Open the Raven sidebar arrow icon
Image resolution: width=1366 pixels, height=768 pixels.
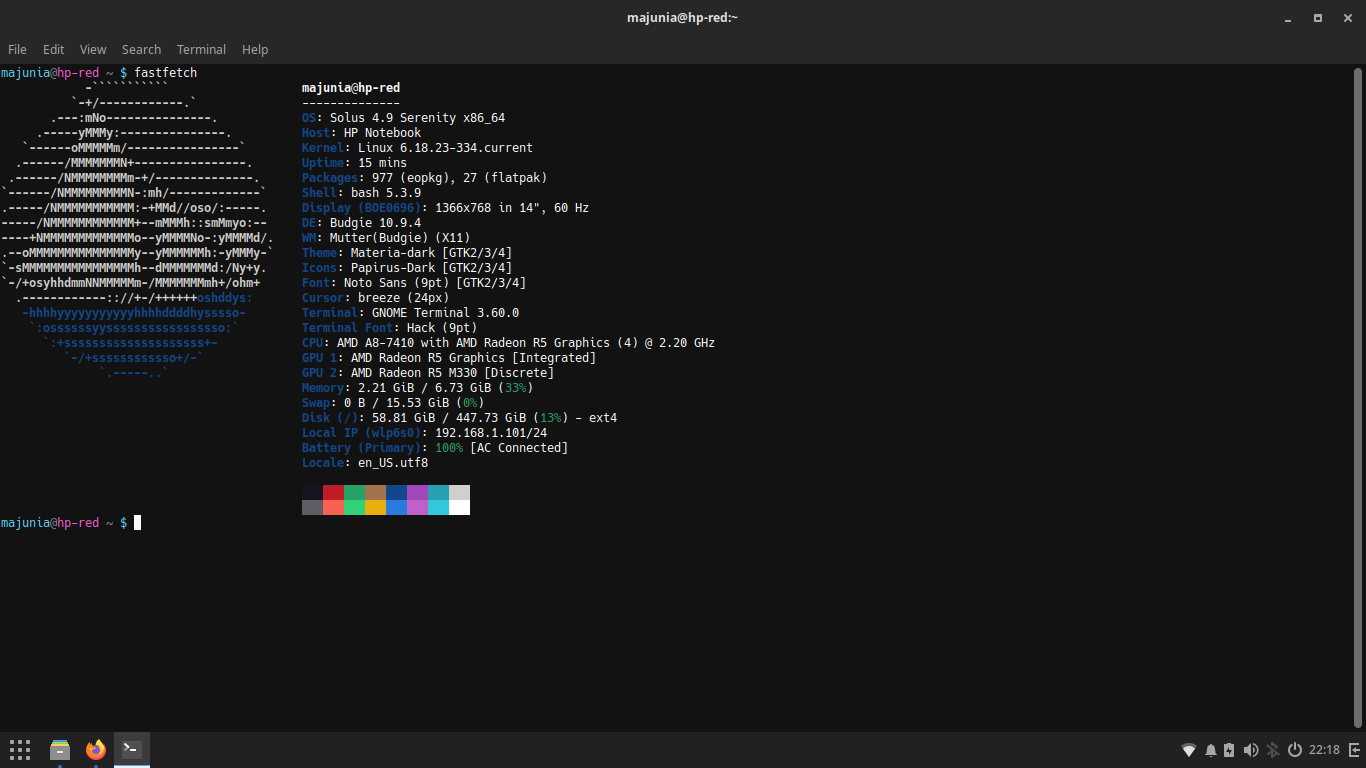coord(1354,750)
